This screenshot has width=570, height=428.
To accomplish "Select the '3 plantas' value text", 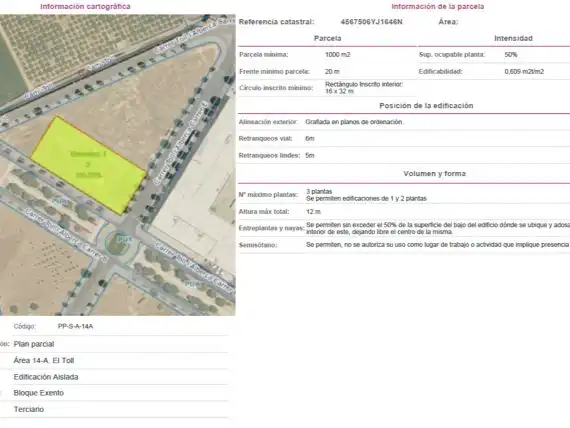I will coord(319,192).
